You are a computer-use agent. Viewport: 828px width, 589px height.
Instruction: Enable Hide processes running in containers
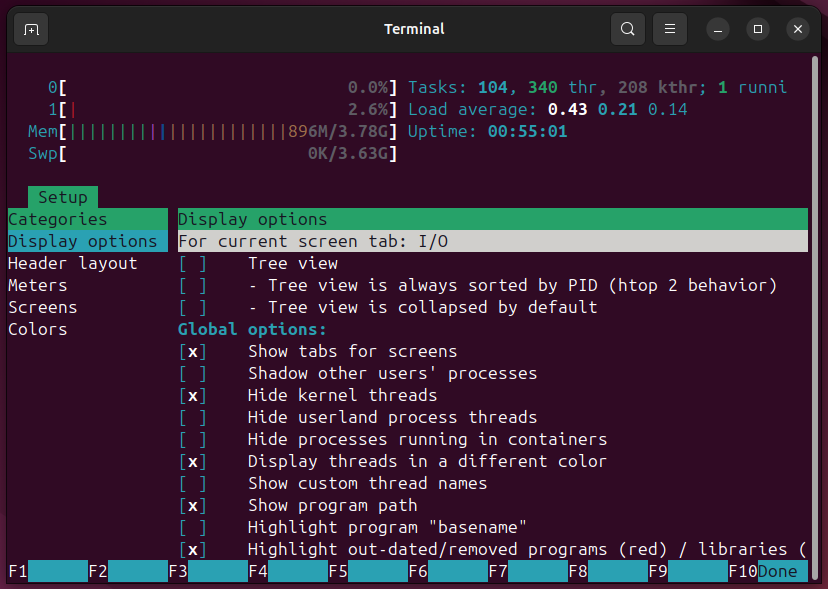[x=193, y=440]
